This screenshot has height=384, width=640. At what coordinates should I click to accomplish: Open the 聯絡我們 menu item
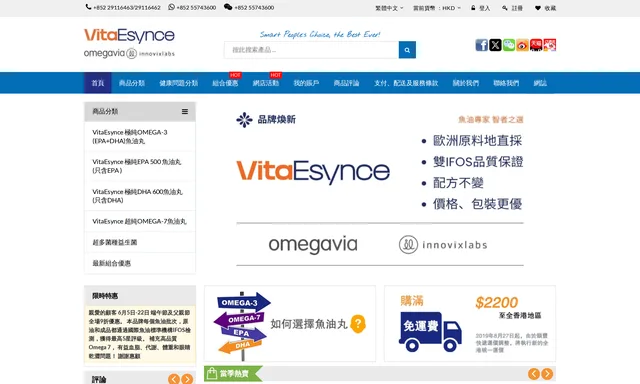[x=506, y=83]
